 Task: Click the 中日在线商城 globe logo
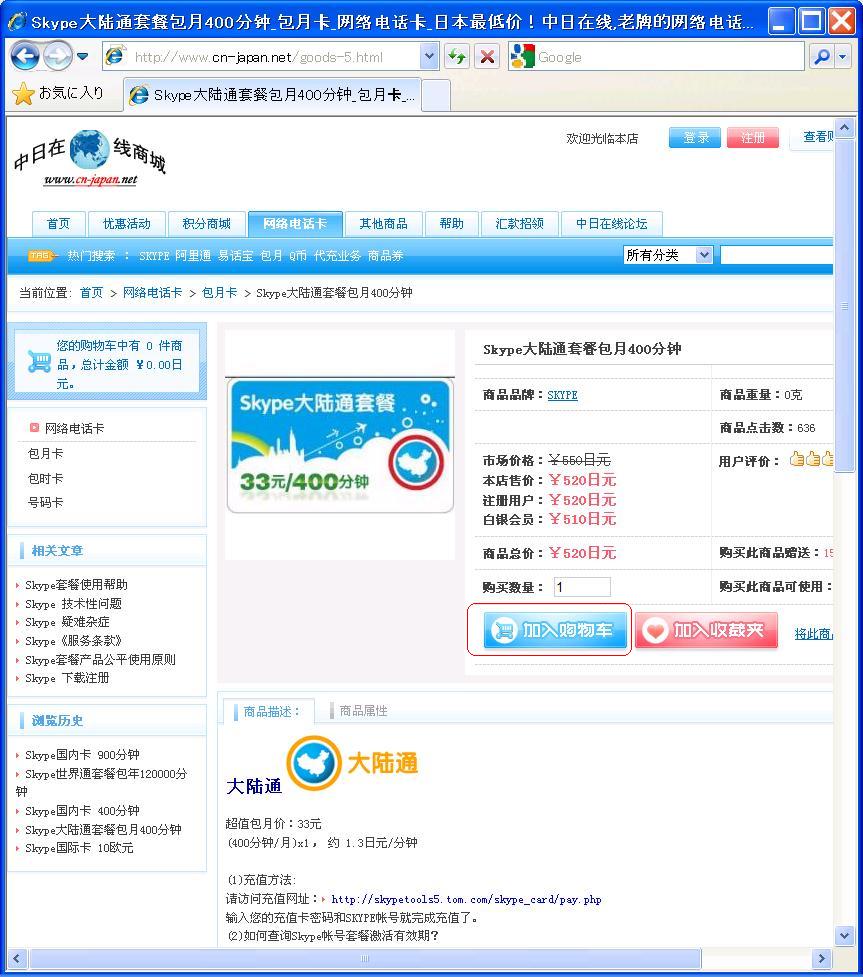[89, 150]
